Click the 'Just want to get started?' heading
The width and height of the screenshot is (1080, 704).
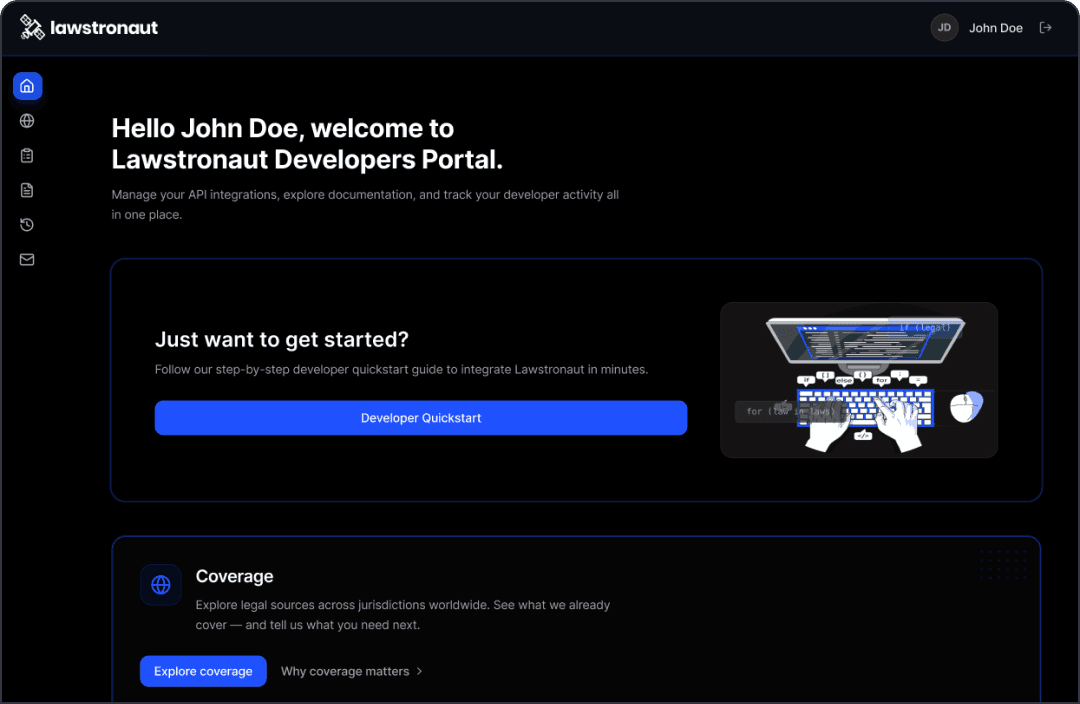[x=282, y=339]
